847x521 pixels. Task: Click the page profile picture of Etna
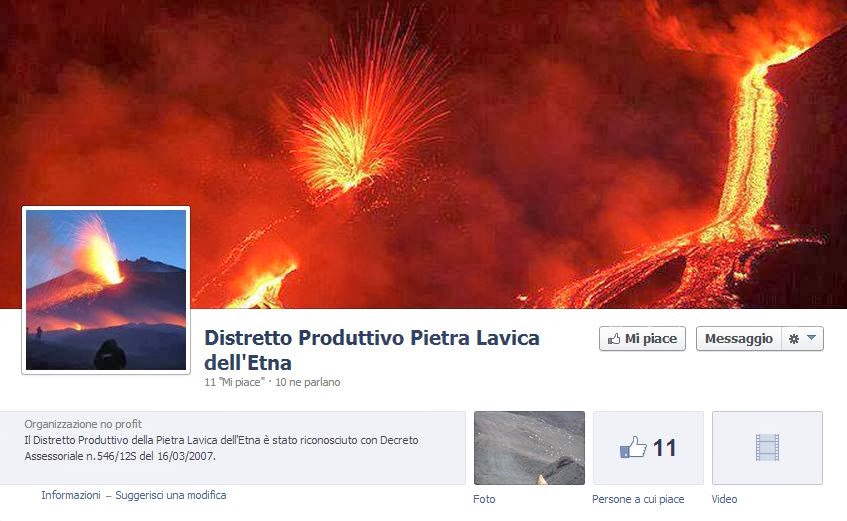pos(106,290)
